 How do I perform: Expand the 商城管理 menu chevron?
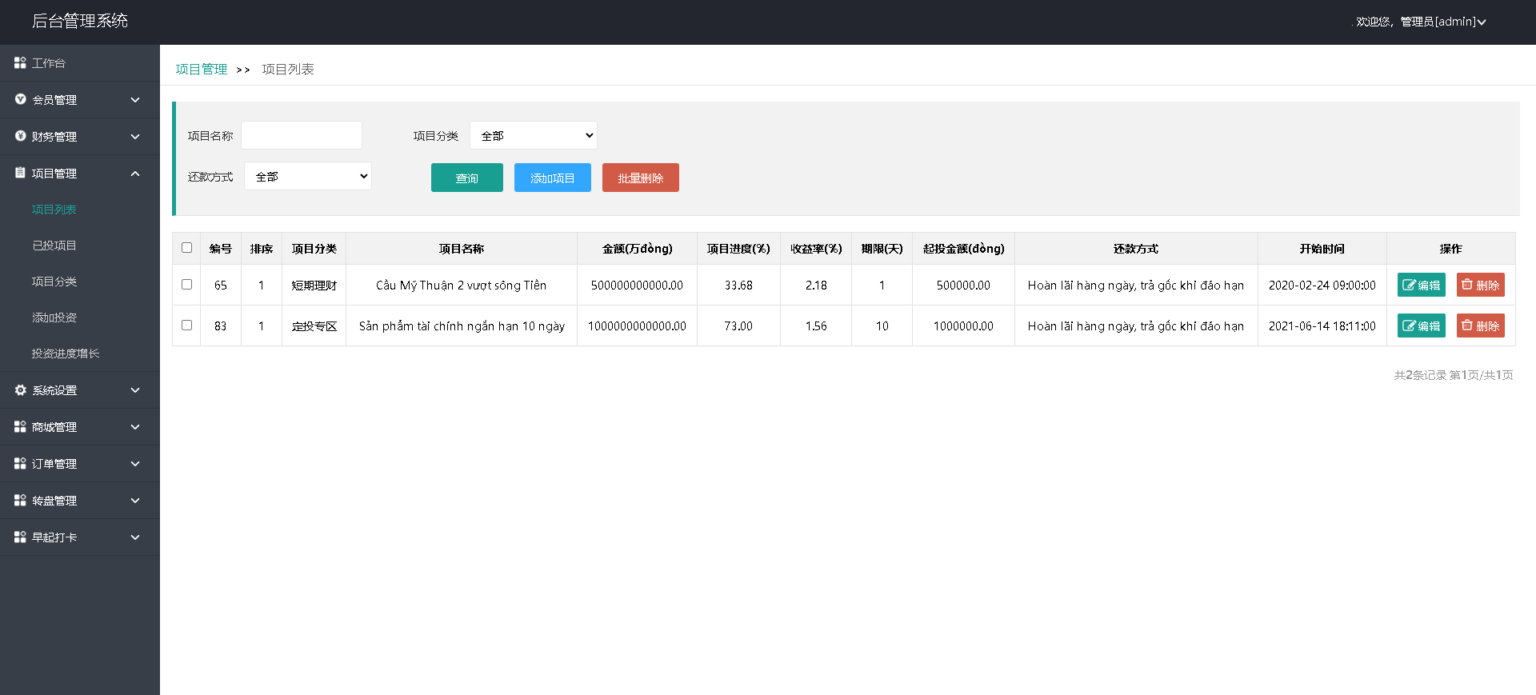tap(135, 427)
